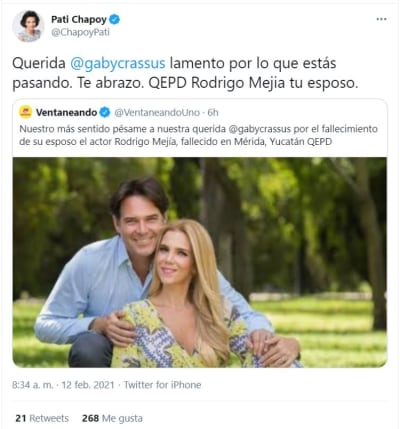Click the blue verified badge beside Pati Chapoy

[x=114, y=20]
